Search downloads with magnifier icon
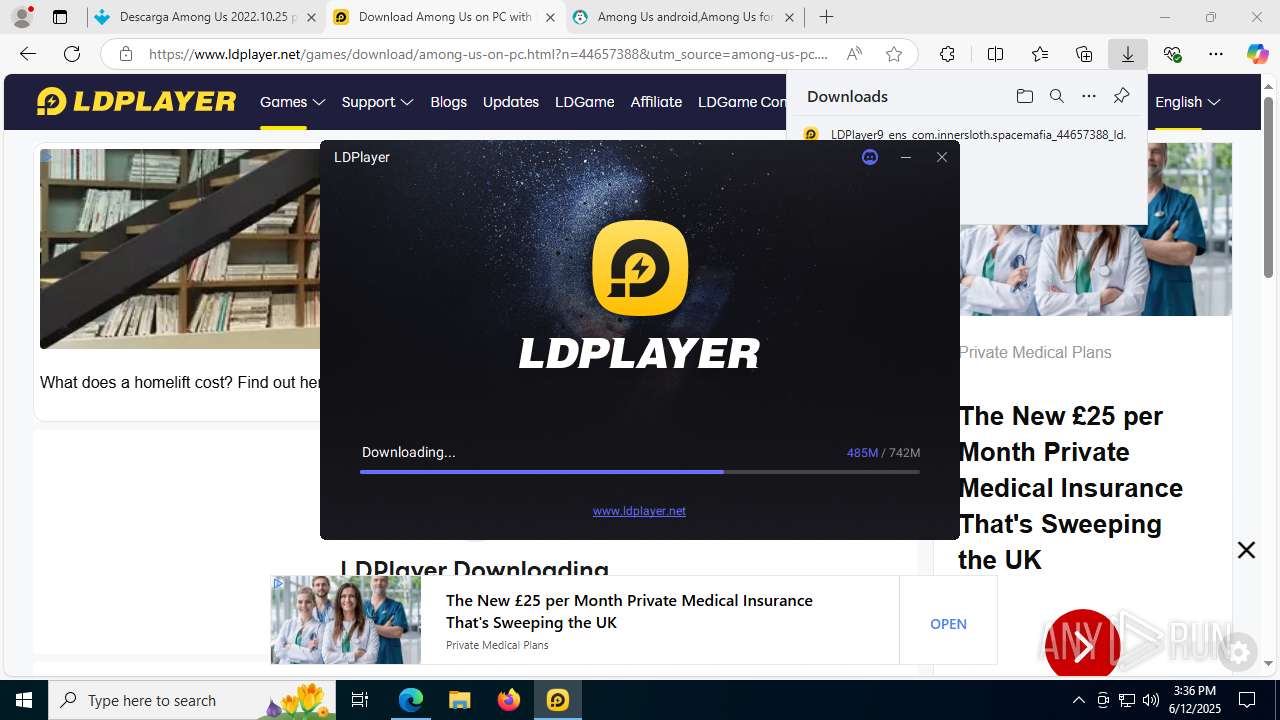 click(1056, 96)
